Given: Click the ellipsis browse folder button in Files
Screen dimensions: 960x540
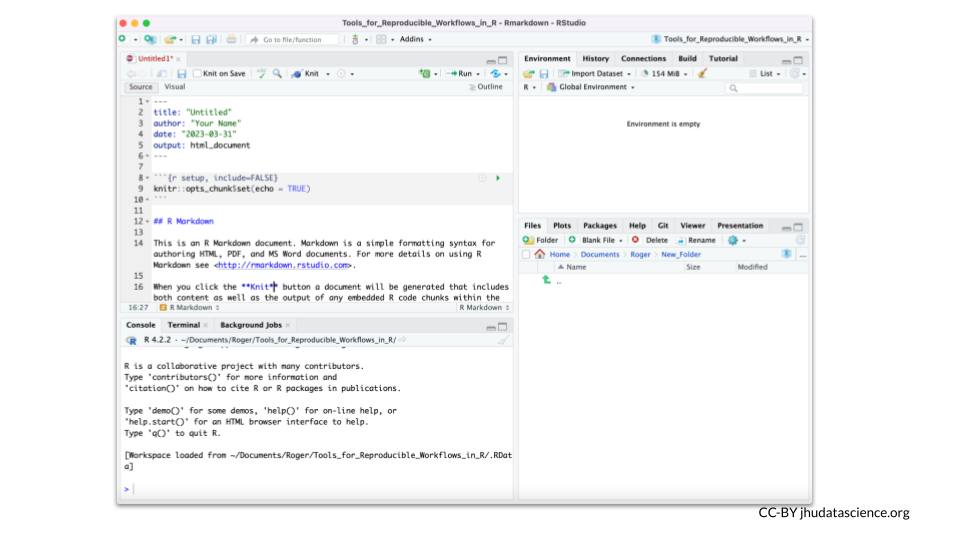Looking at the screenshot, I should (803, 255).
